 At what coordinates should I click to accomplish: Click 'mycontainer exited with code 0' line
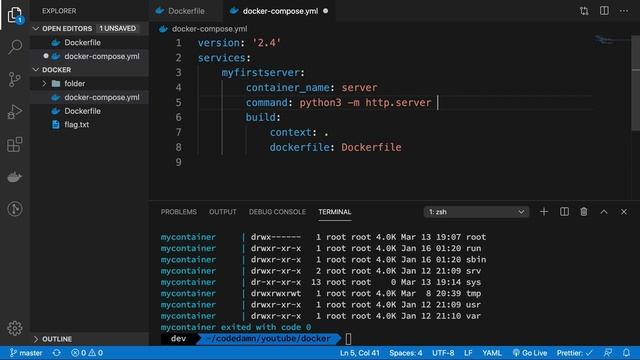236,327
